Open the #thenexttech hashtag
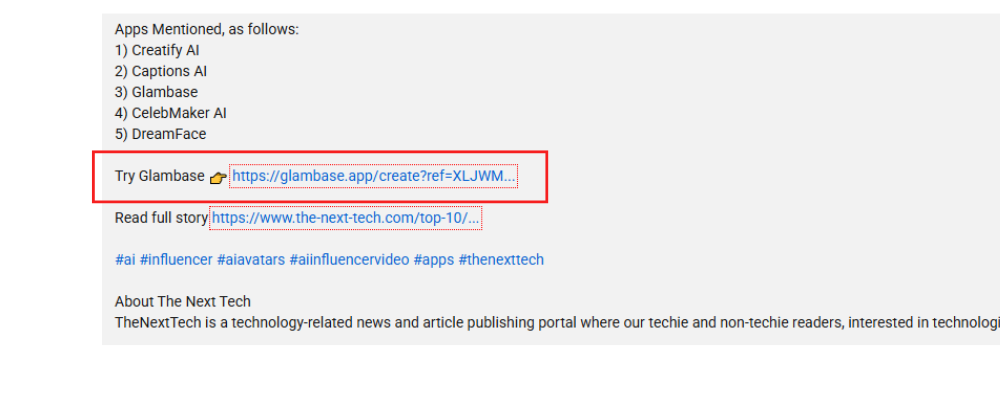This screenshot has height=400, width=1000. (x=501, y=260)
